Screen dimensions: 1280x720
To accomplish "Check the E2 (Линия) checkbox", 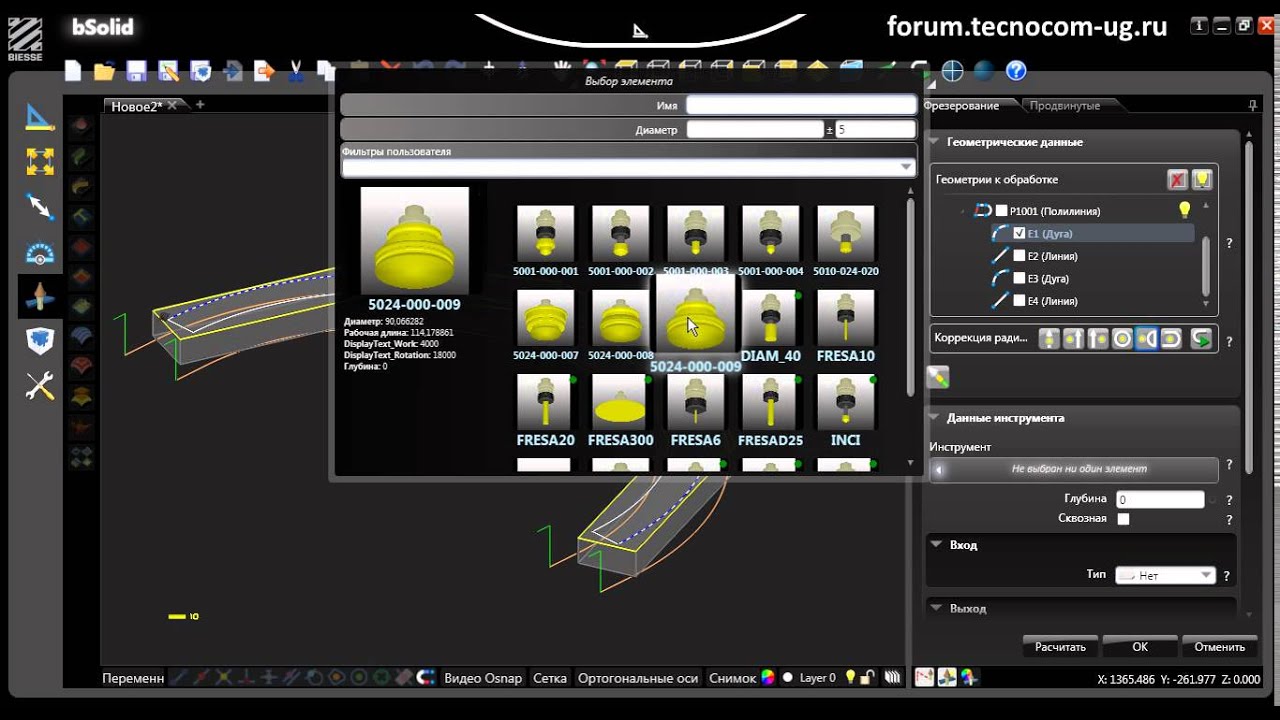I will point(1019,256).
